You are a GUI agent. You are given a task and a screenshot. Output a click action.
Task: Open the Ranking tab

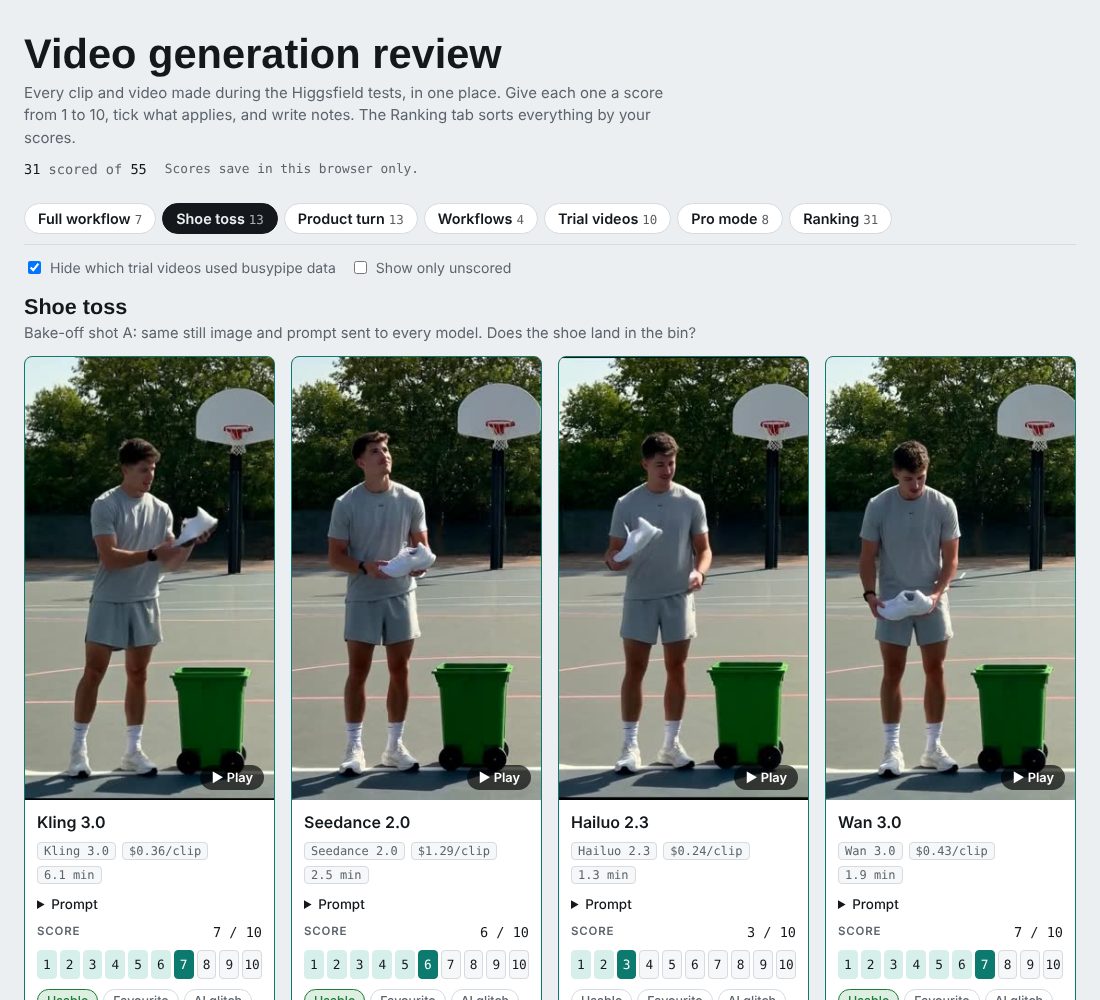840,219
